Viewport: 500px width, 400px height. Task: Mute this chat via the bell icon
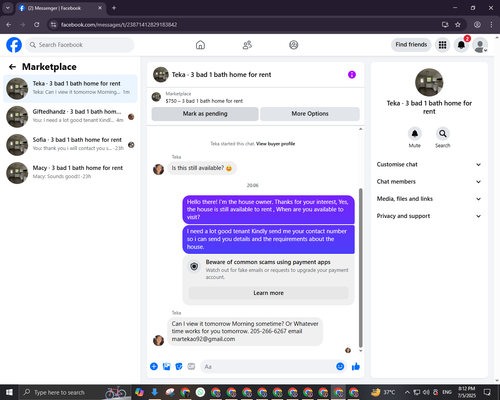pos(415,134)
